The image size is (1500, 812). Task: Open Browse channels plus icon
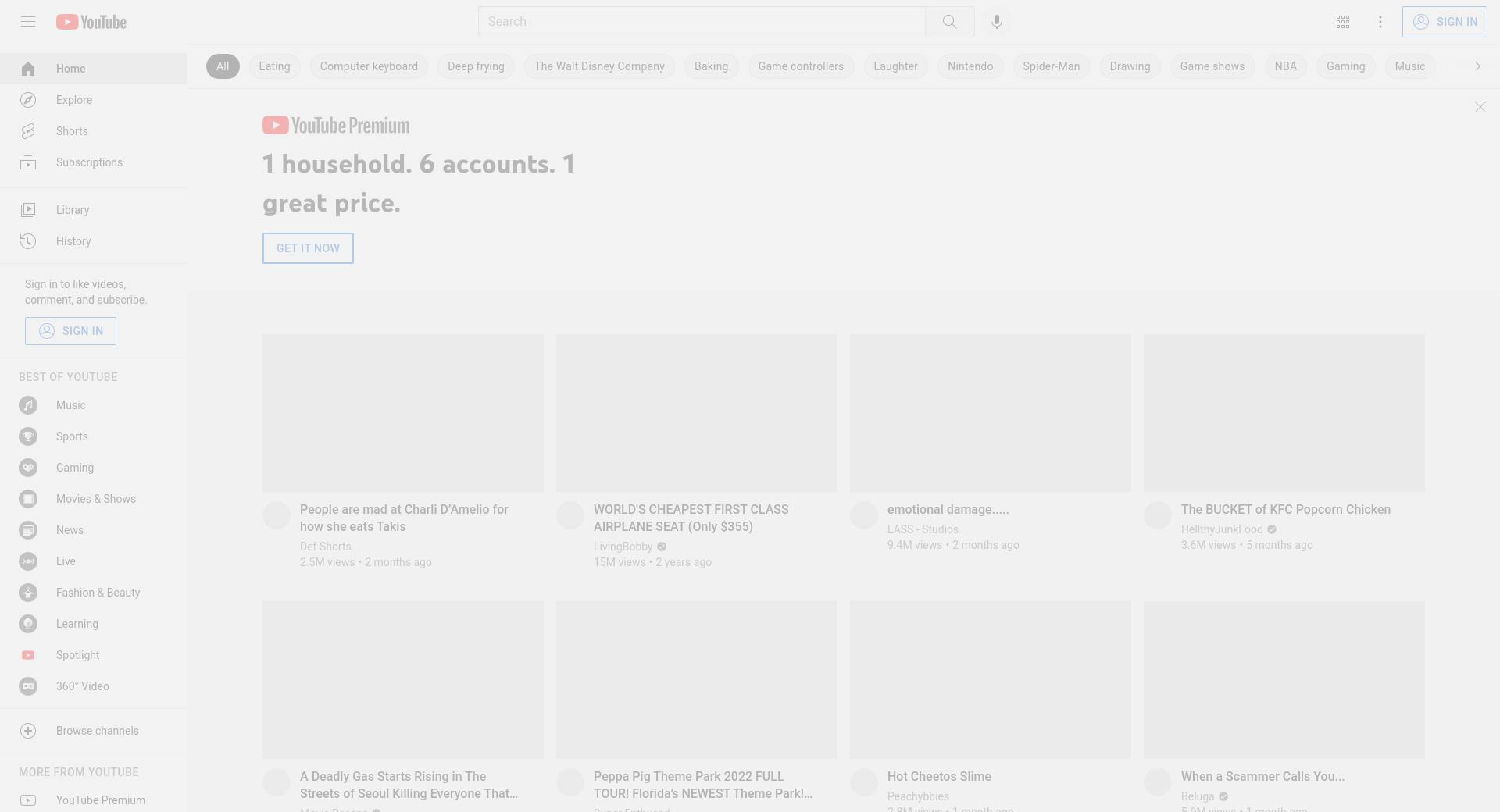click(x=28, y=731)
